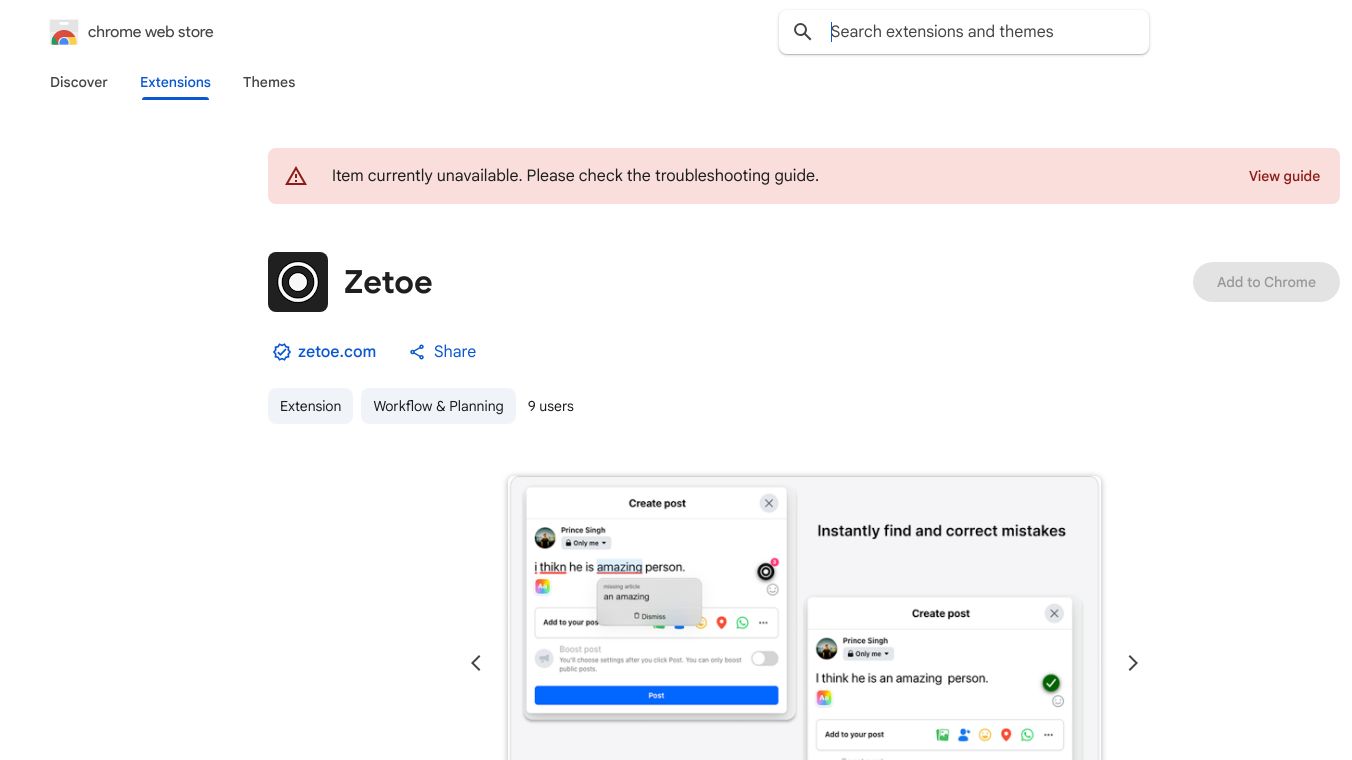The width and height of the screenshot is (1352, 760).
Task: Open the Only me audience dropdown
Action: click(586, 543)
